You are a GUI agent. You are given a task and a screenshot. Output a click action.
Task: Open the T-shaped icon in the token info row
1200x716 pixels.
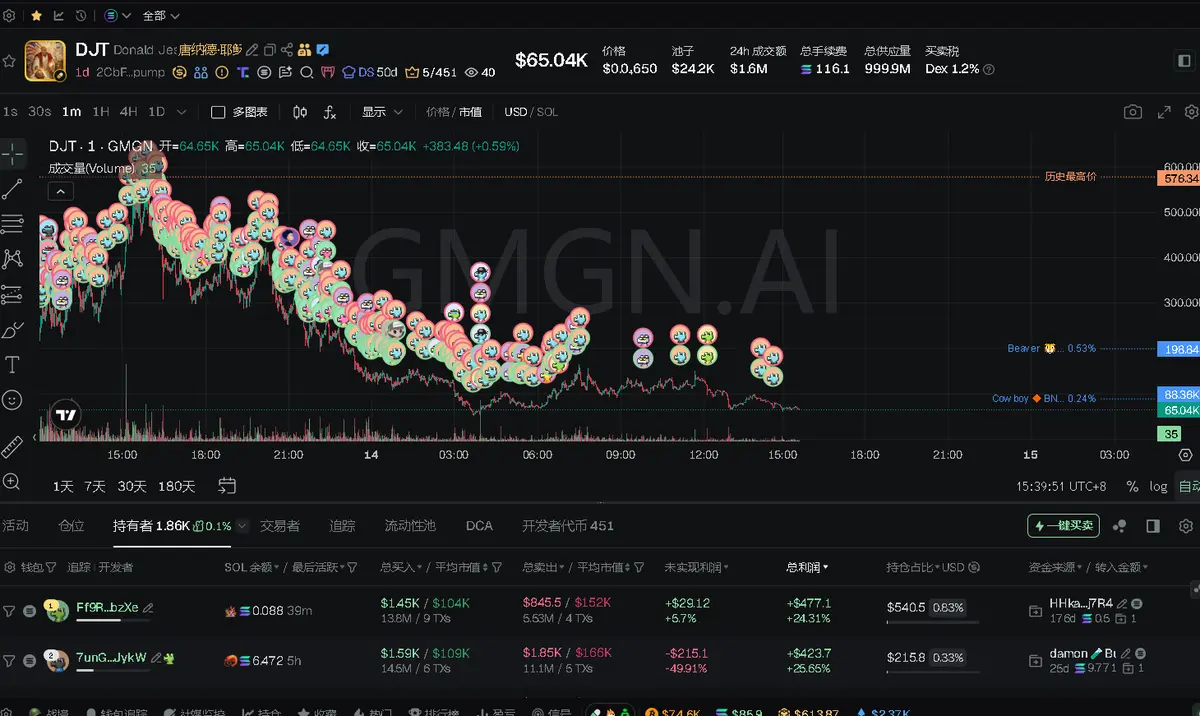pyautogui.click(x=241, y=72)
